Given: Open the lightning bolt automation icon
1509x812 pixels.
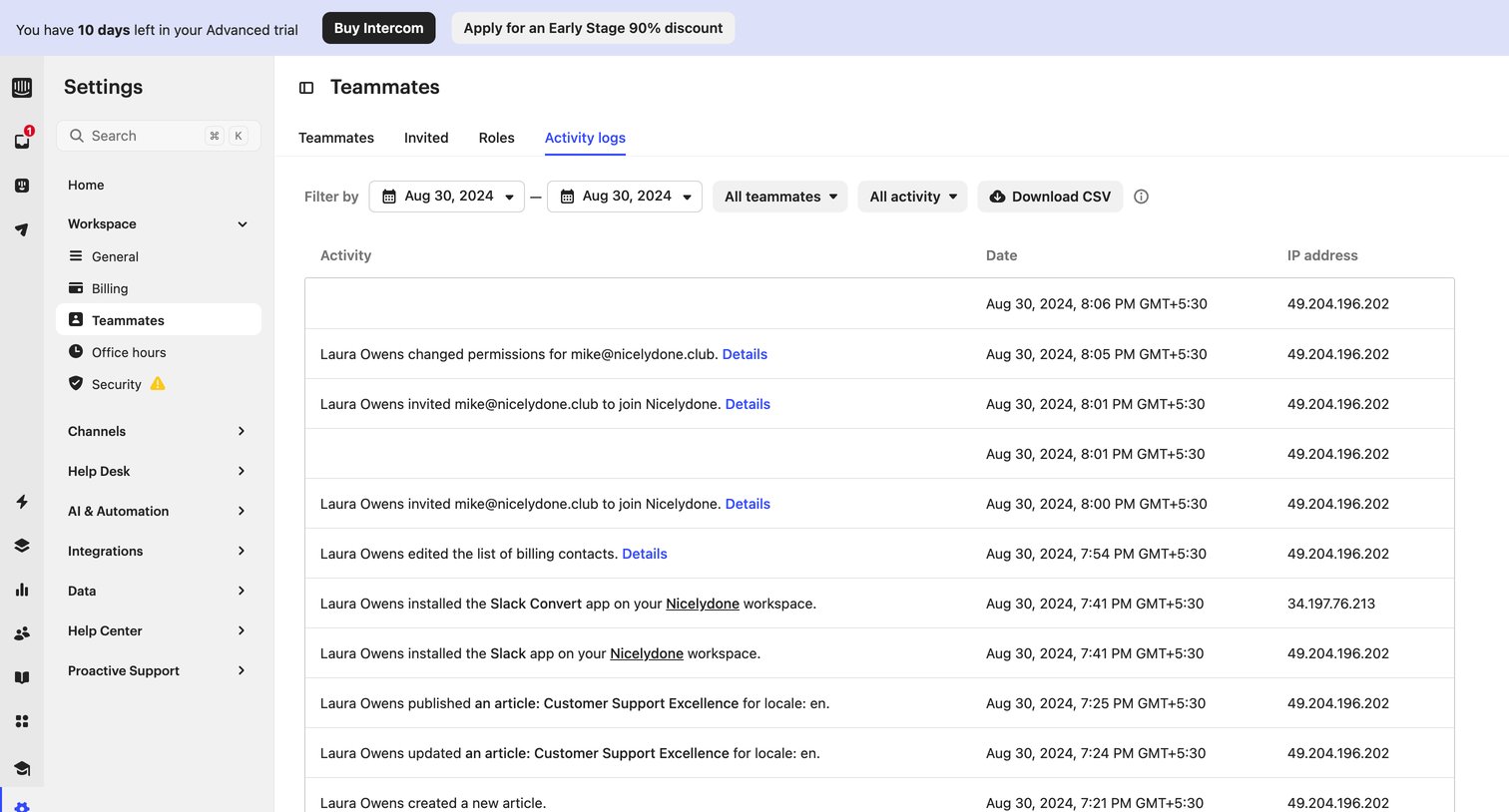Looking at the screenshot, I should 22,502.
